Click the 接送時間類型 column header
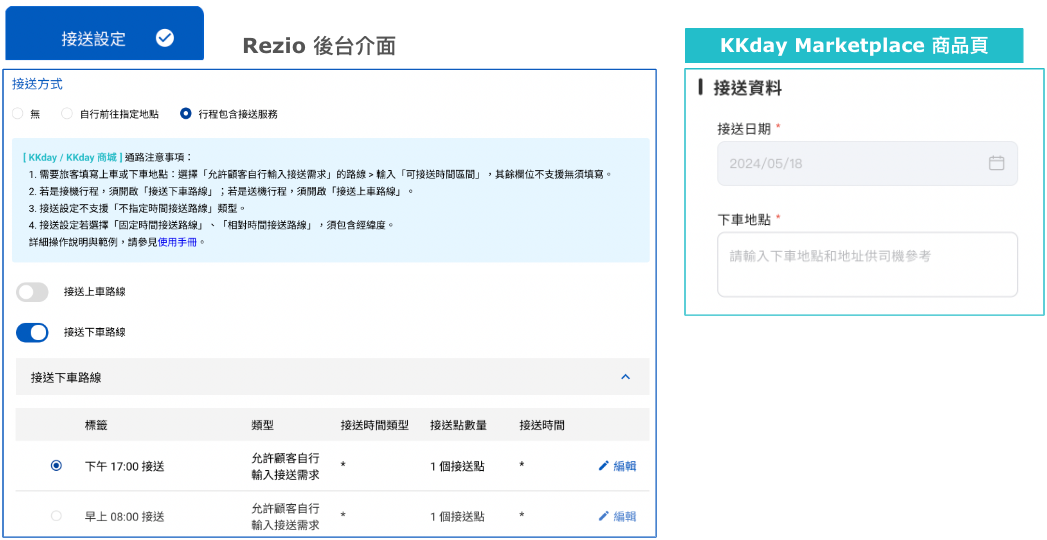This screenshot has height=540, width=1047. [375, 425]
